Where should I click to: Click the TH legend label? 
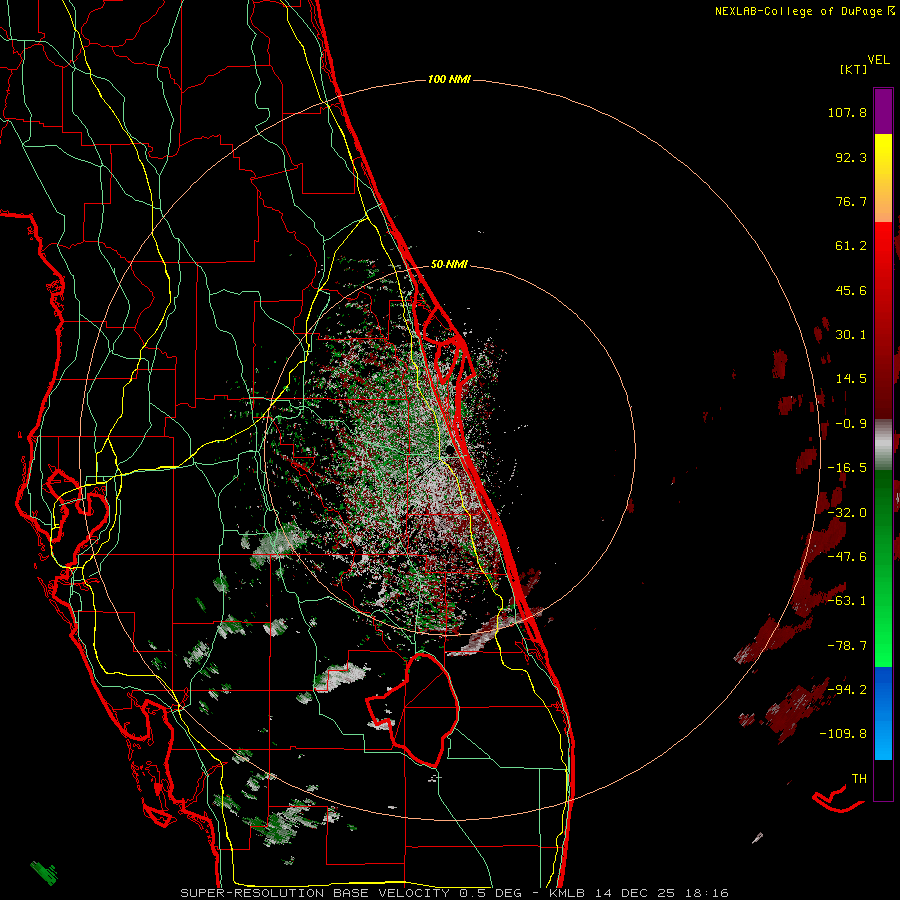(859, 779)
